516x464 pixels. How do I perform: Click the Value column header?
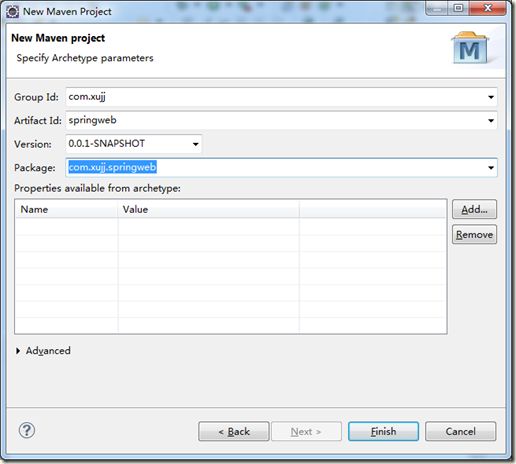(209, 209)
